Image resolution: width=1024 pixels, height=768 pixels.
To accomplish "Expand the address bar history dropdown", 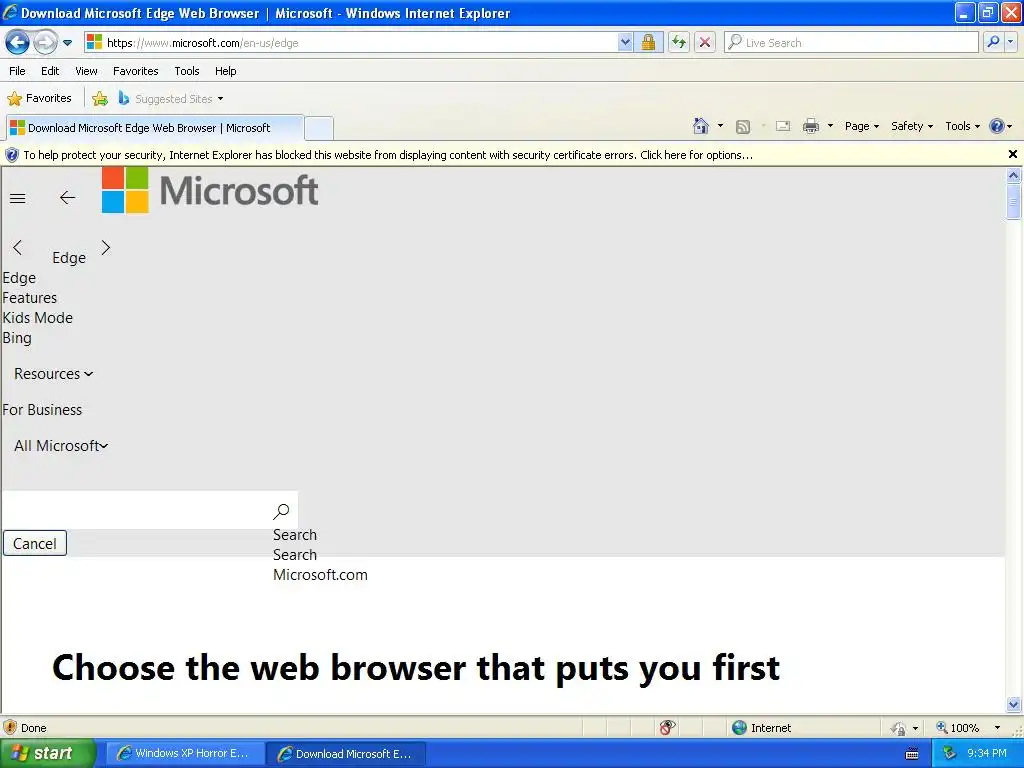I will (x=625, y=42).
